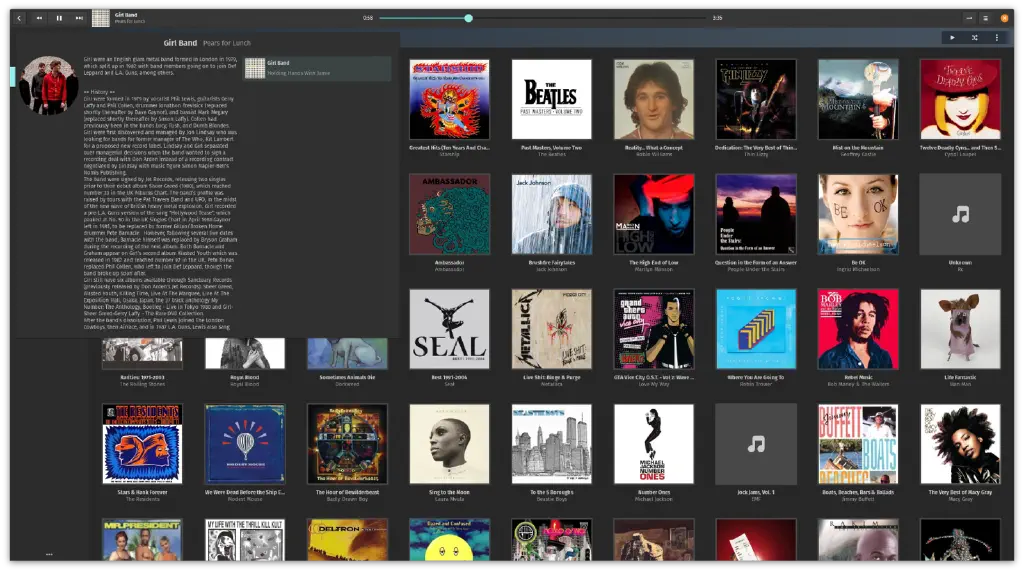Open Sing to the Moon album

click(x=449, y=444)
